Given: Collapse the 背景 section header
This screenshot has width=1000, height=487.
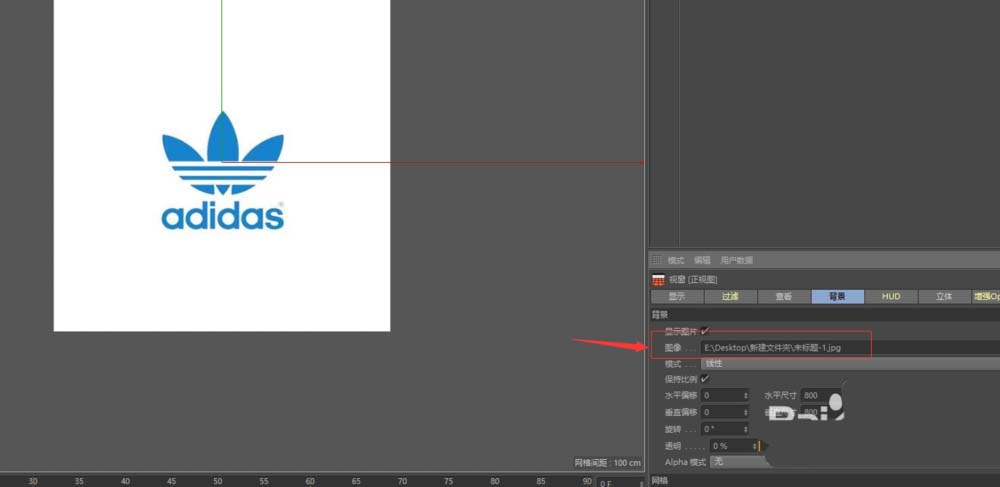Looking at the screenshot, I should tap(825, 315).
